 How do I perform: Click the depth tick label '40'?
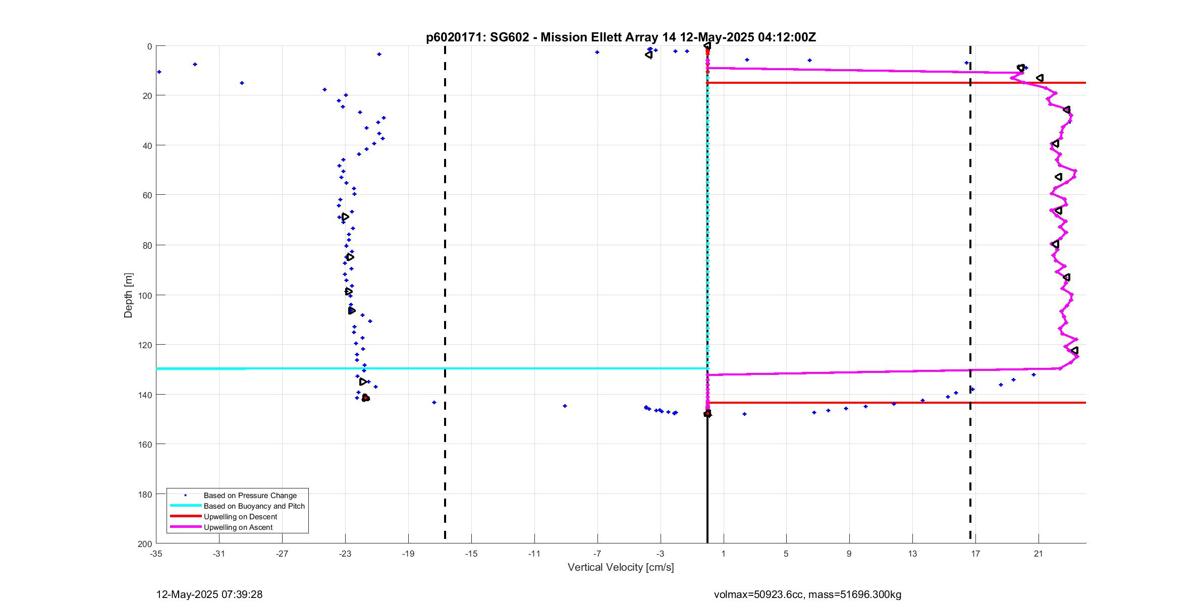pyautogui.click(x=146, y=146)
